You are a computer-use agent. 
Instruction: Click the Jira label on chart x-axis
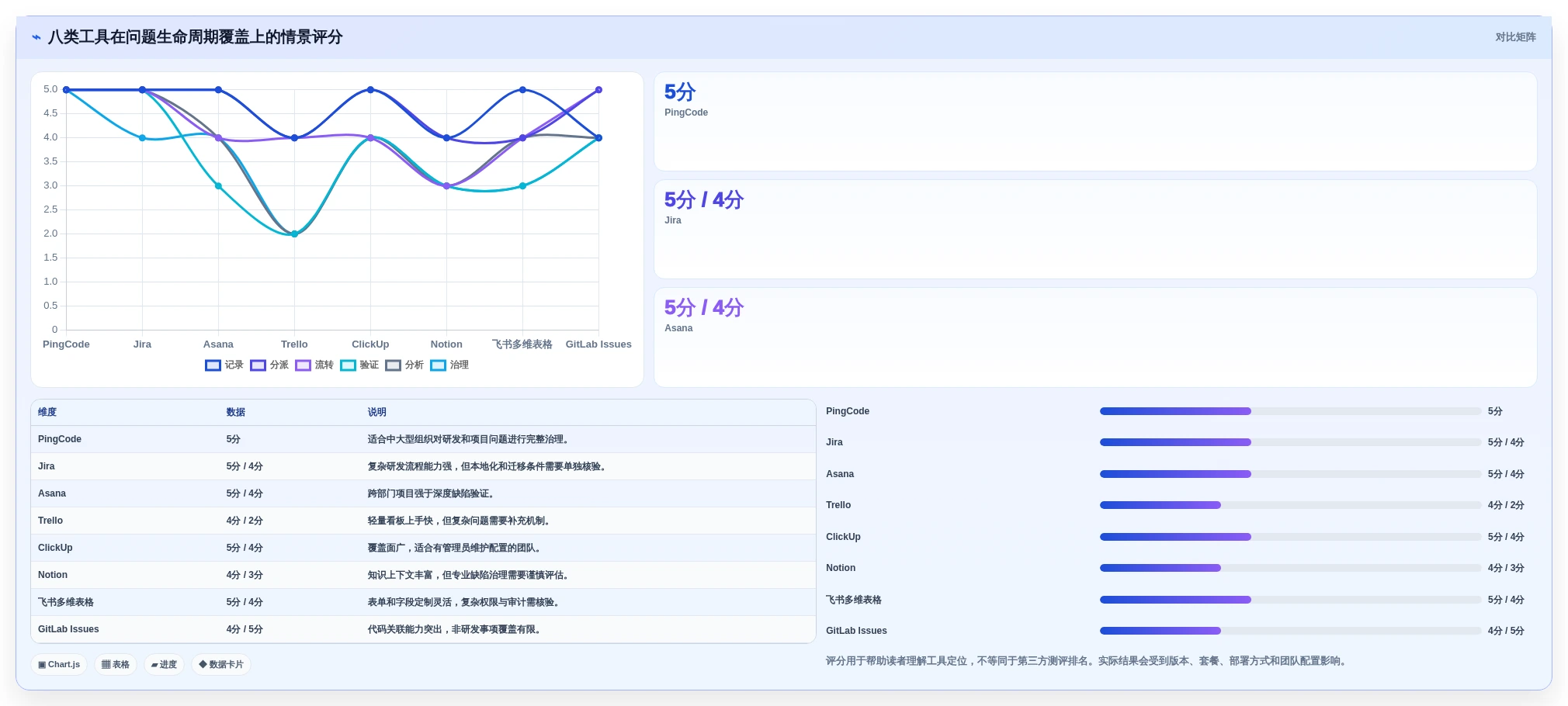[x=142, y=344]
